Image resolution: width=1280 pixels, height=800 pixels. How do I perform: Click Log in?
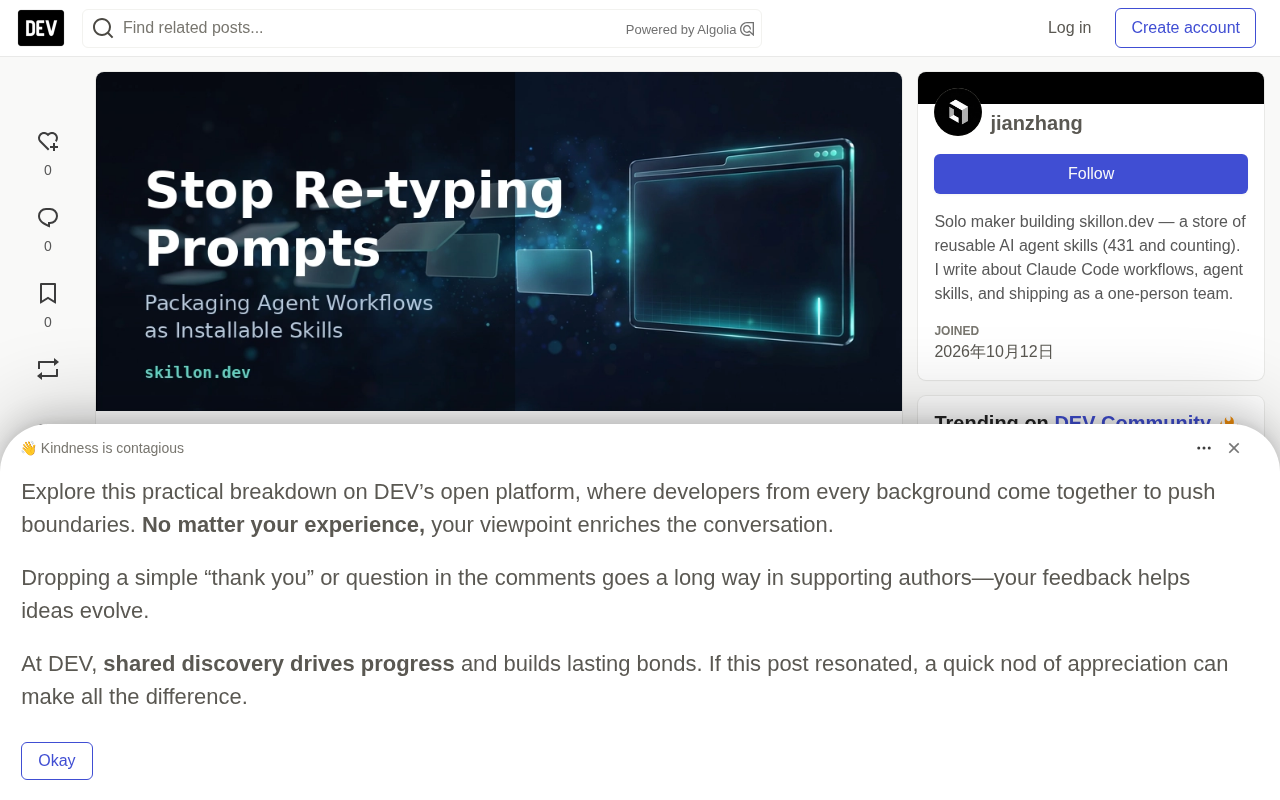(1069, 28)
